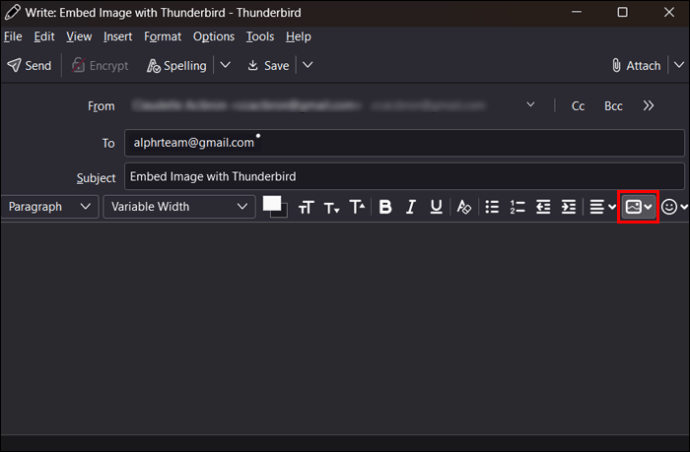This screenshot has width=690, height=452.
Task: Click the To recipients field
Action: (x=404, y=143)
